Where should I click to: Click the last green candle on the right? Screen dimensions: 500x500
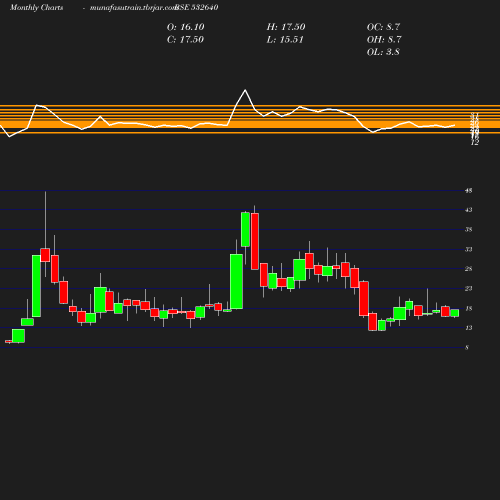pos(455,313)
